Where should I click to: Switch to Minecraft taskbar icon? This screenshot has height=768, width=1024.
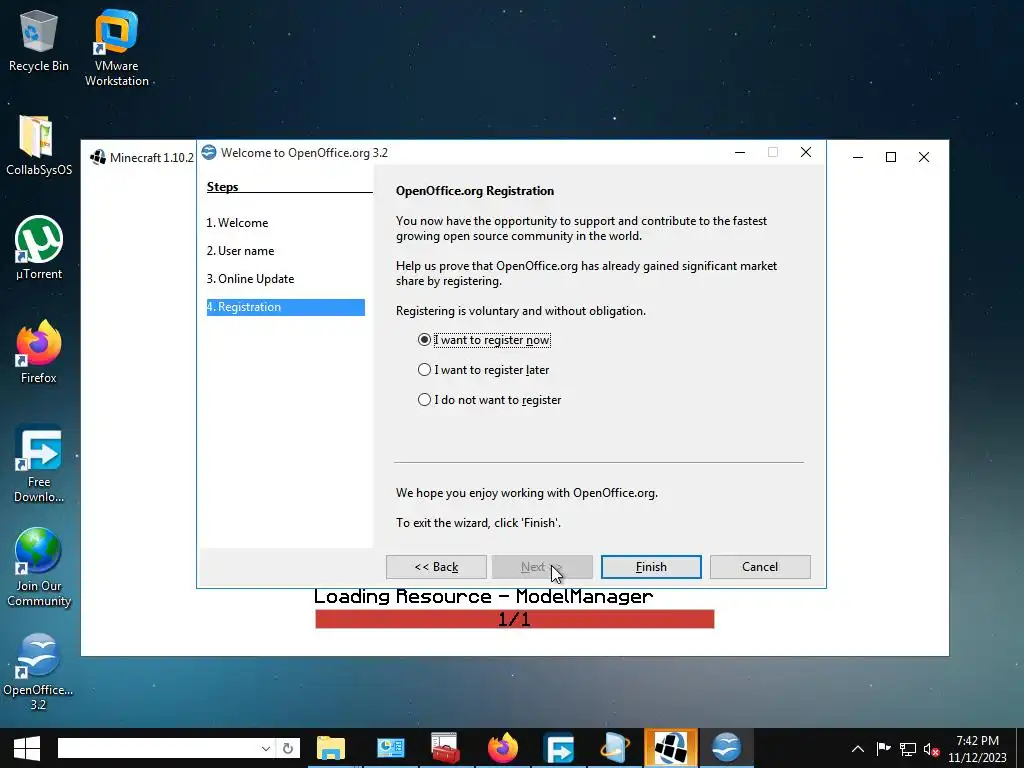(x=671, y=748)
